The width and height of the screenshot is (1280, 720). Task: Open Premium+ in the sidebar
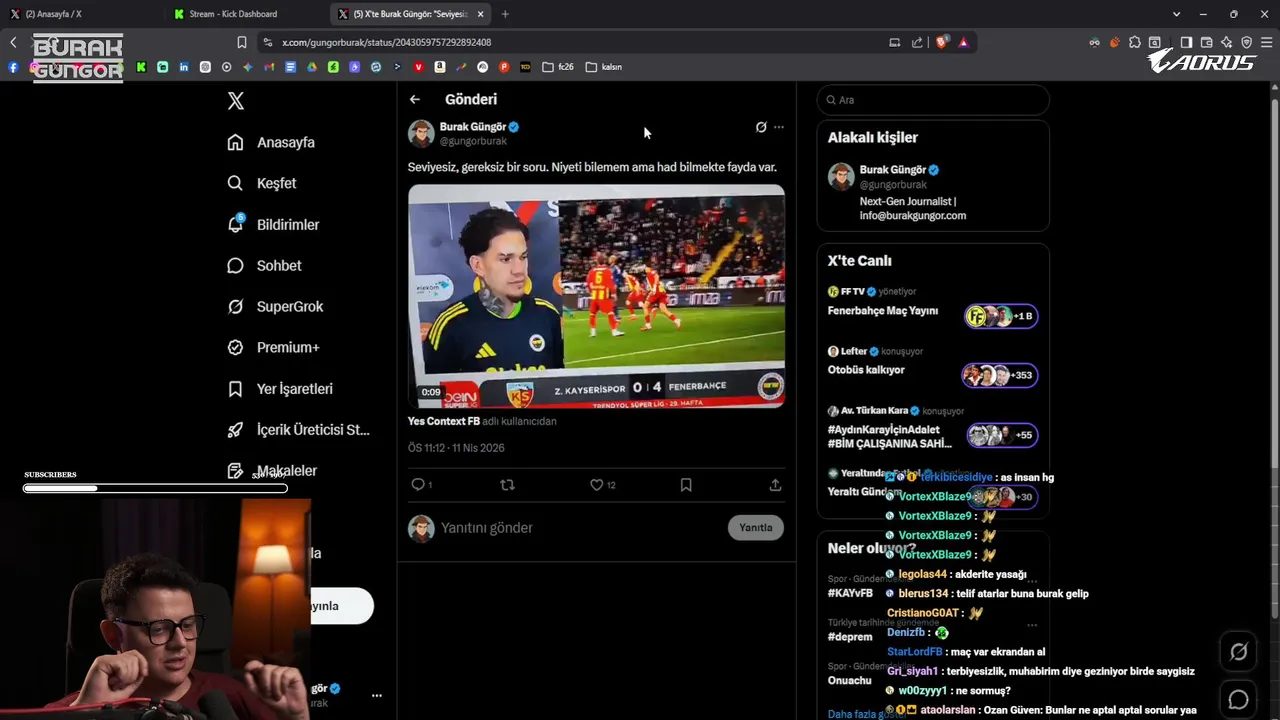(273, 347)
